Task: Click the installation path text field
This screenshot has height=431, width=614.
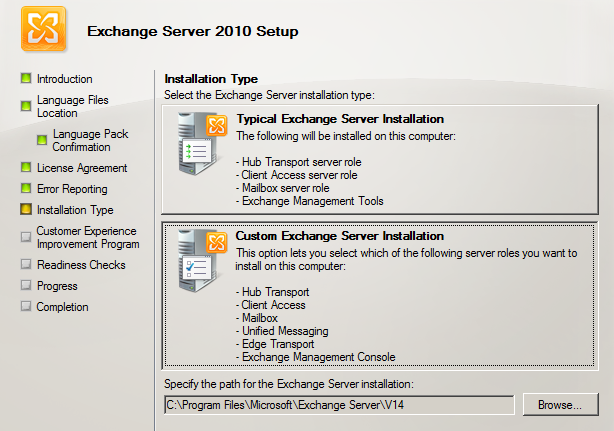Action: [x=339, y=404]
